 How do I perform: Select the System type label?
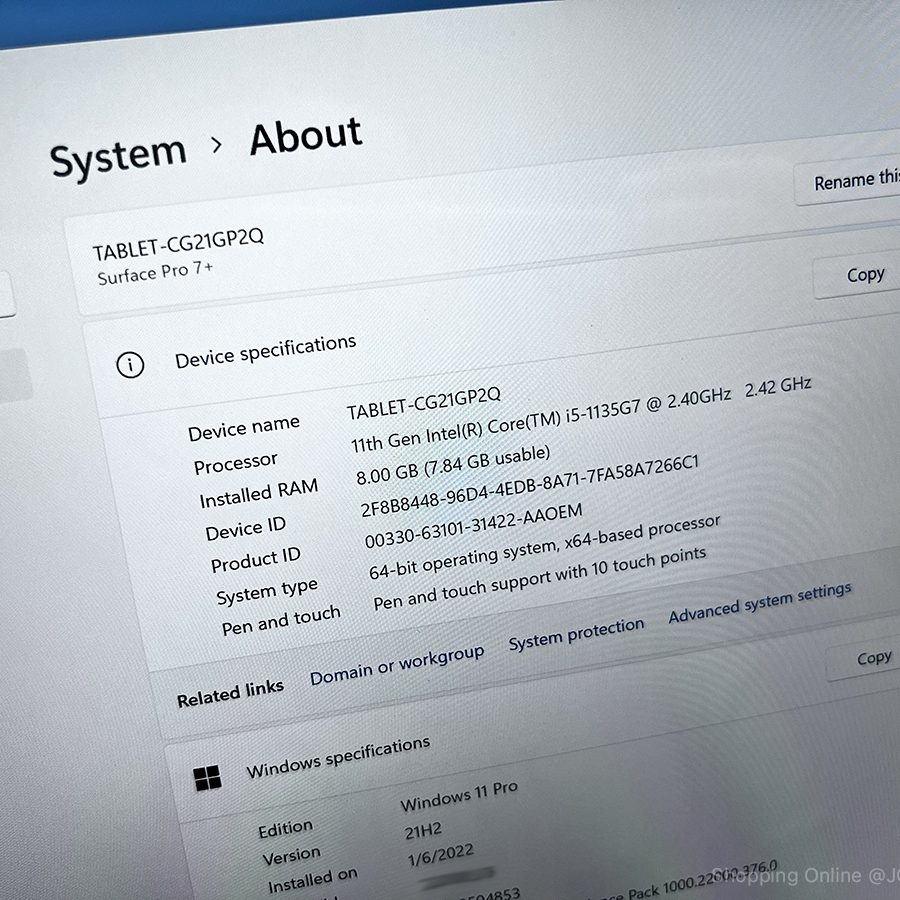point(267,592)
